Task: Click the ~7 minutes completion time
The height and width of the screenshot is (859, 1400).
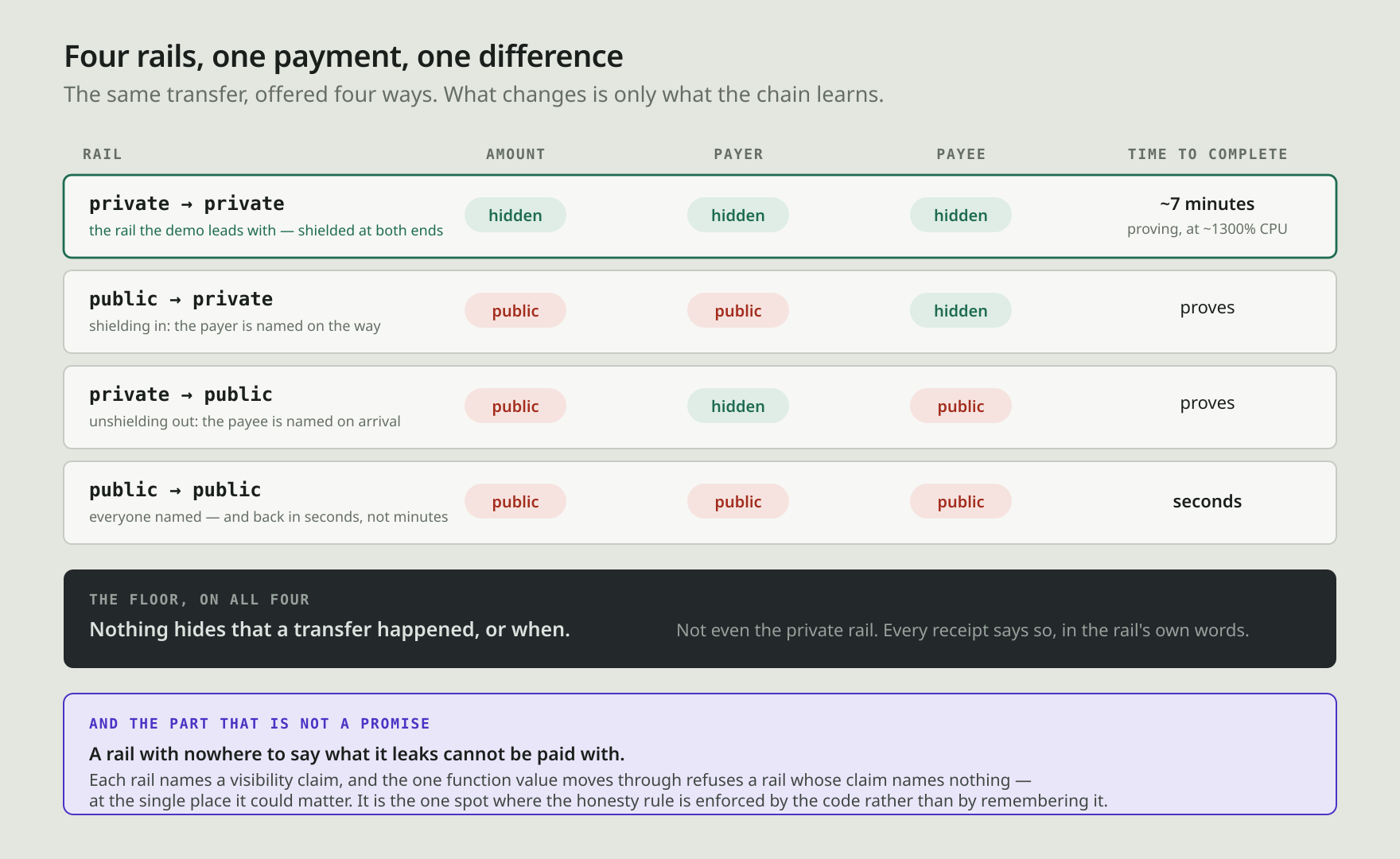Action: point(1207,204)
